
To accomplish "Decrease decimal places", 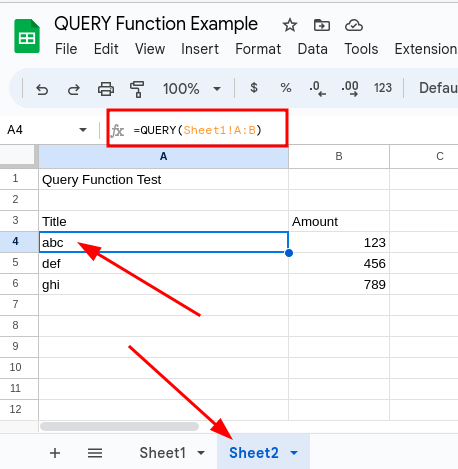I will [x=317, y=89].
